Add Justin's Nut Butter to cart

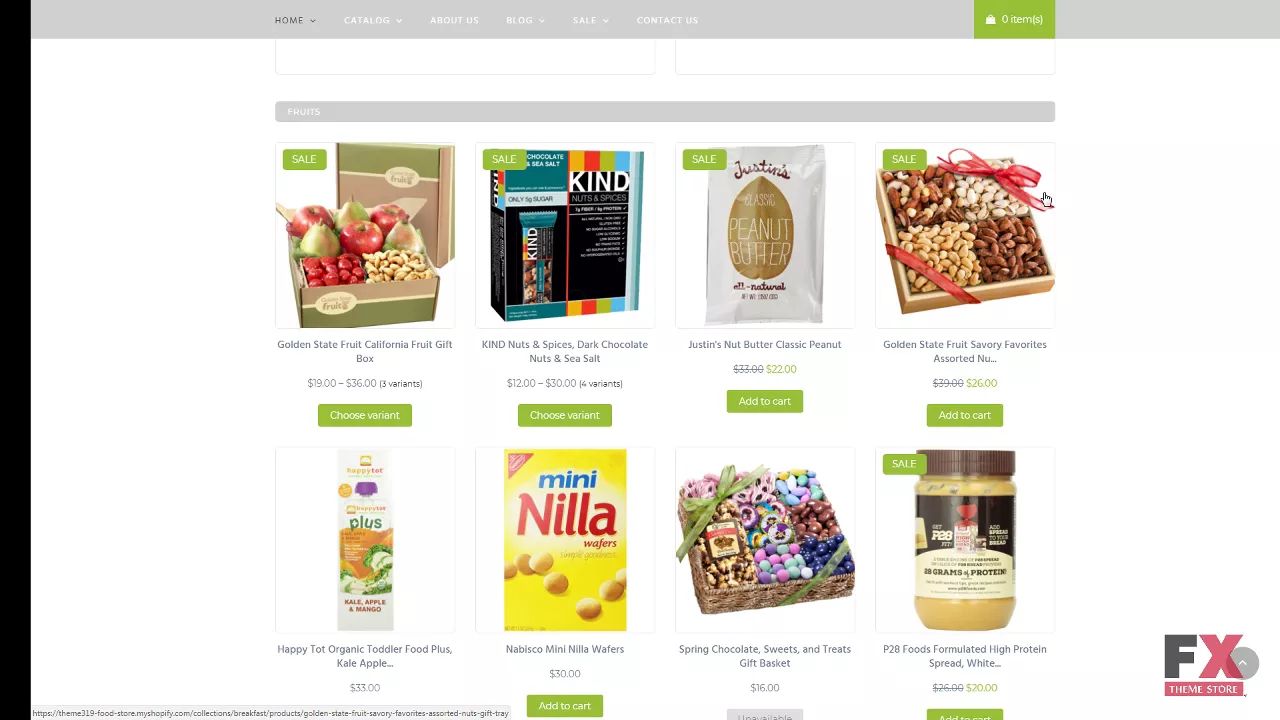click(x=765, y=401)
